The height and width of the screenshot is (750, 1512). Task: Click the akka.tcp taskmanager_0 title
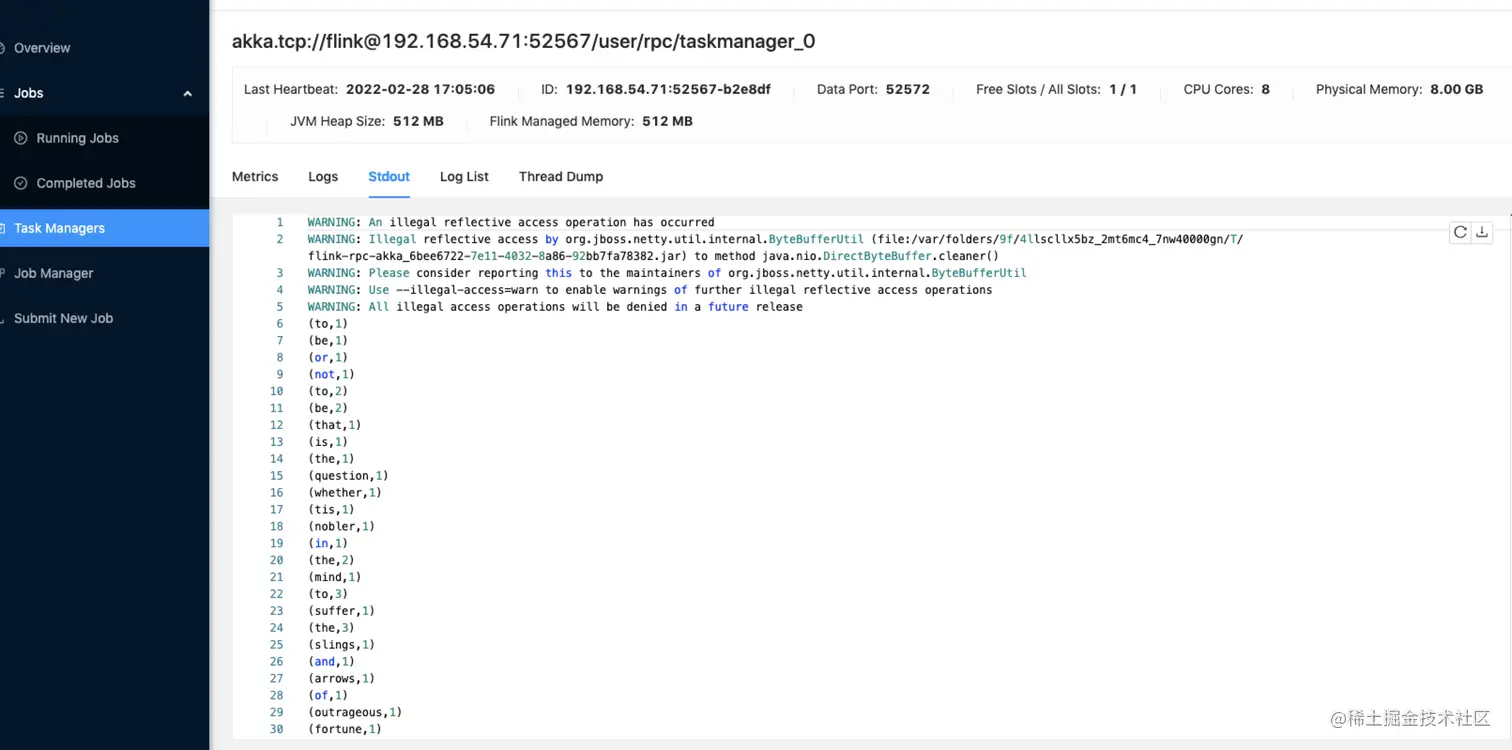tap(524, 41)
